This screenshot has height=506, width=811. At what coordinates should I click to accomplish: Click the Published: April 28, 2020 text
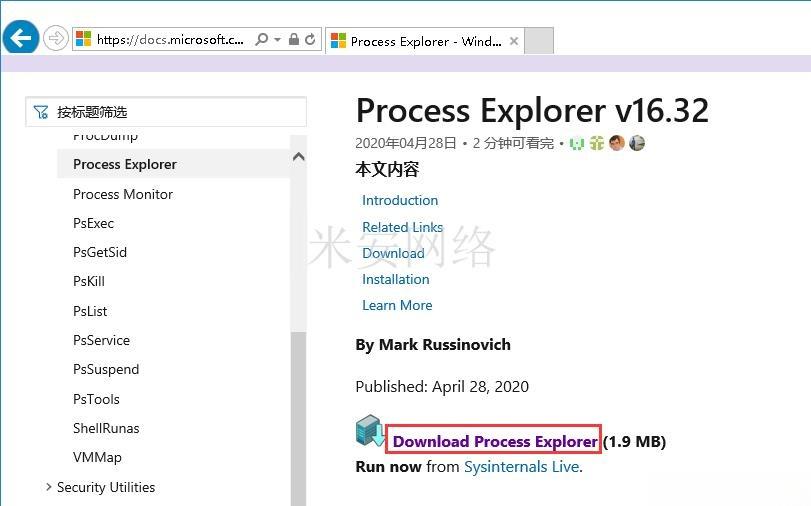(x=442, y=386)
